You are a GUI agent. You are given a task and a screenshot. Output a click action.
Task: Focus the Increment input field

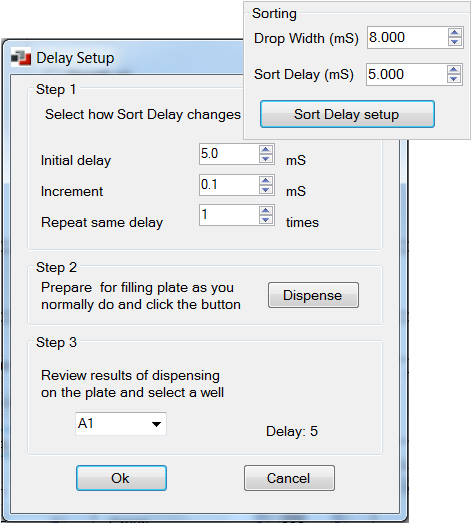point(229,185)
